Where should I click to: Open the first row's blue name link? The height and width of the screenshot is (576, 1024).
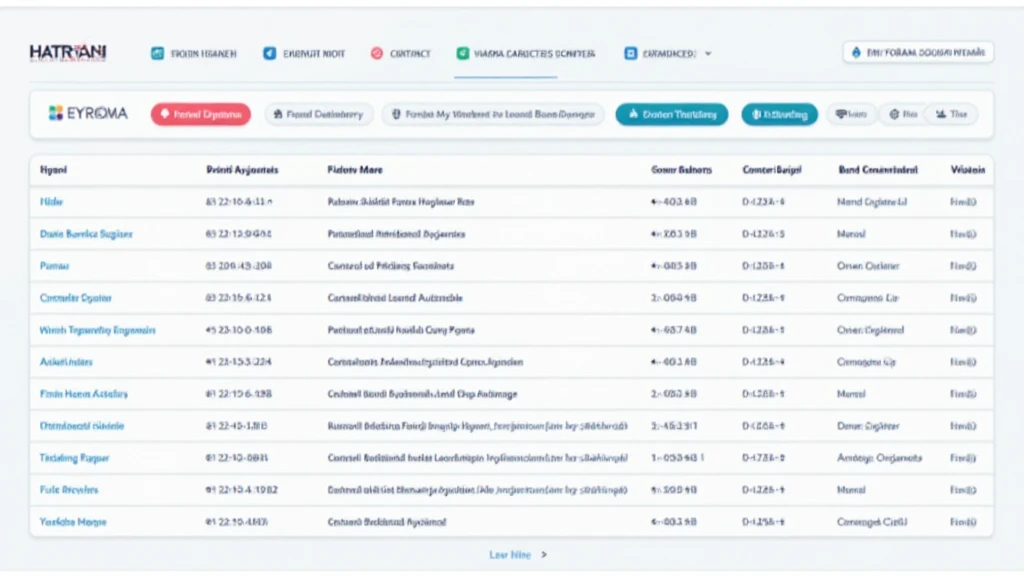(51, 202)
